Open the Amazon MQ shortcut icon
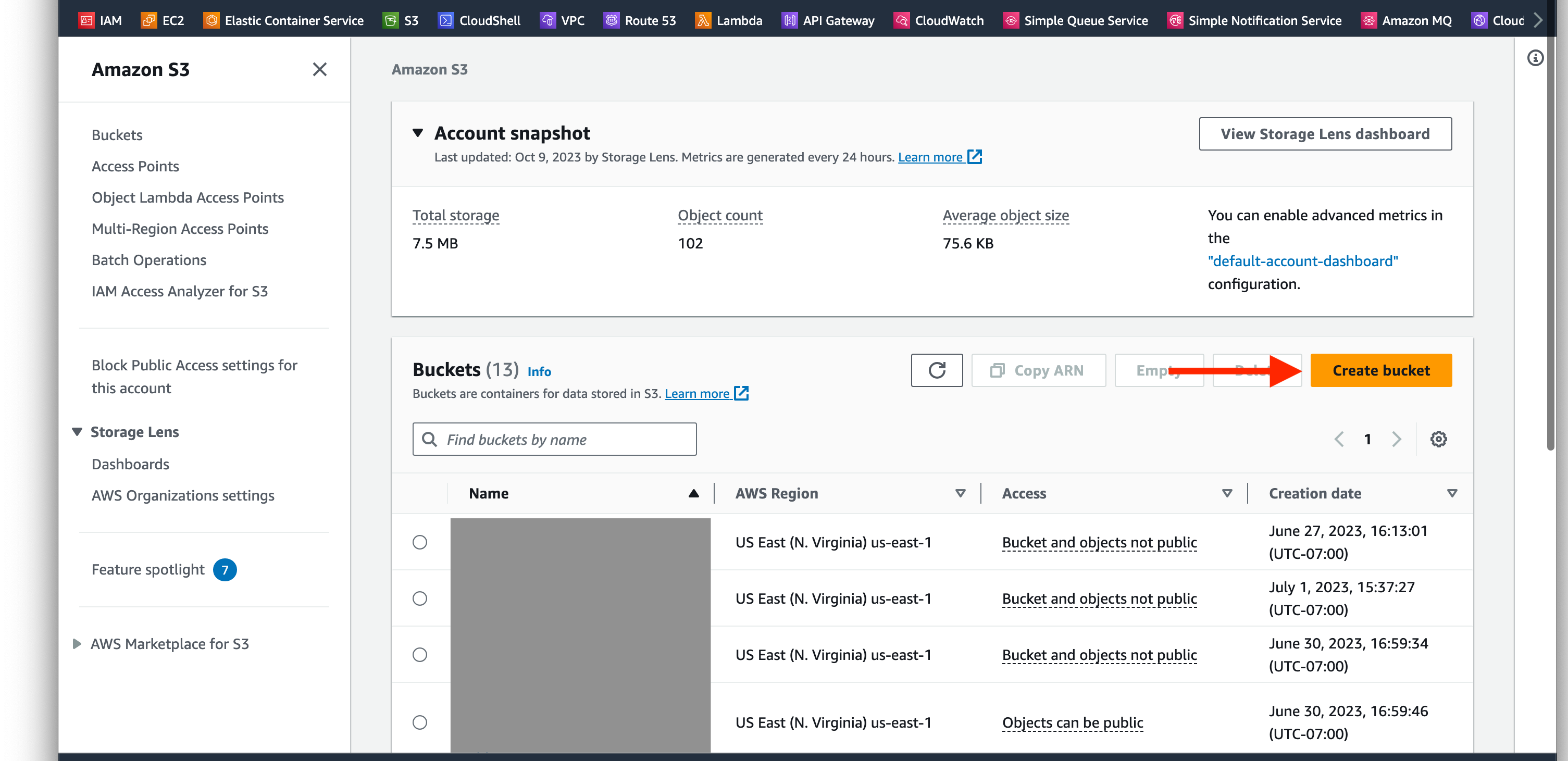 point(1368,20)
